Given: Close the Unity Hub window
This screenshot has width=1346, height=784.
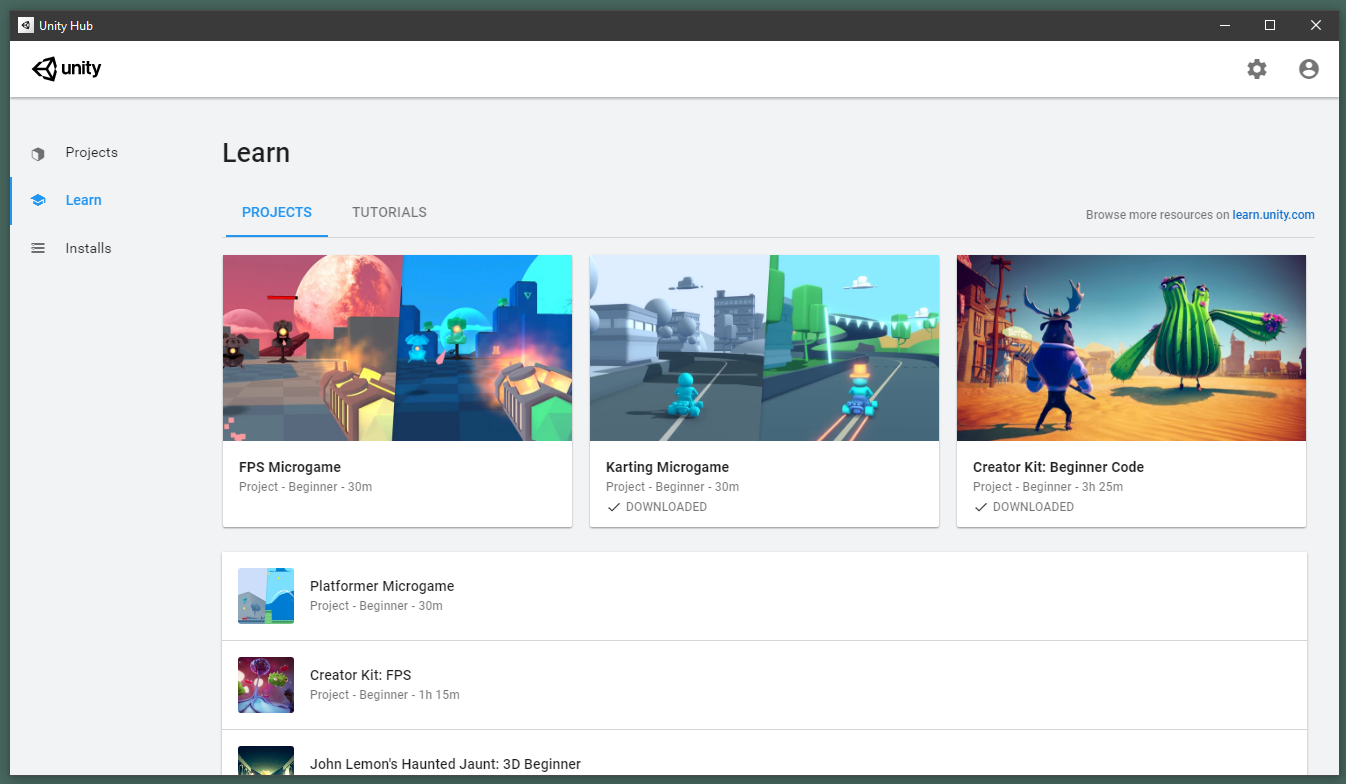Looking at the screenshot, I should pos(1316,25).
